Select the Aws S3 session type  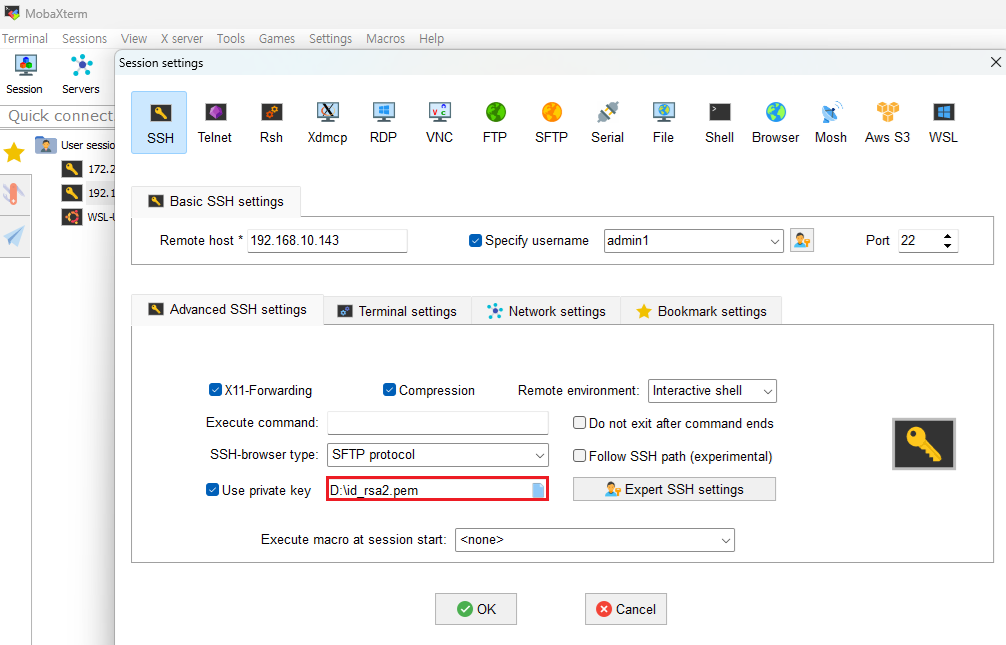(x=887, y=122)
